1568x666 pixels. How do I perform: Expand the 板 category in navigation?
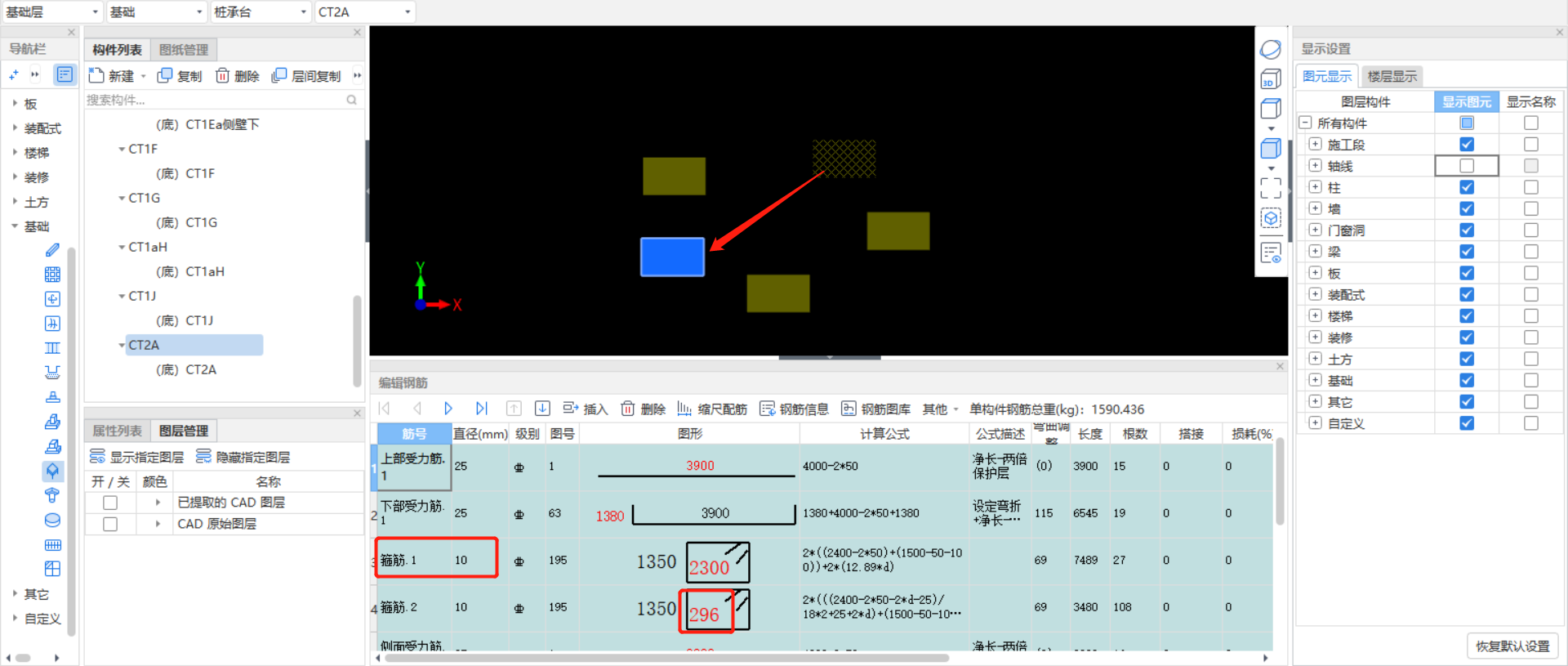click(x=15, y=104)
